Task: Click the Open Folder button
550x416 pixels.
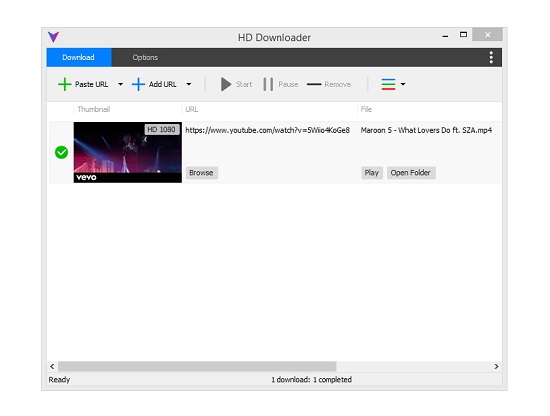Action: click(411, 173)
